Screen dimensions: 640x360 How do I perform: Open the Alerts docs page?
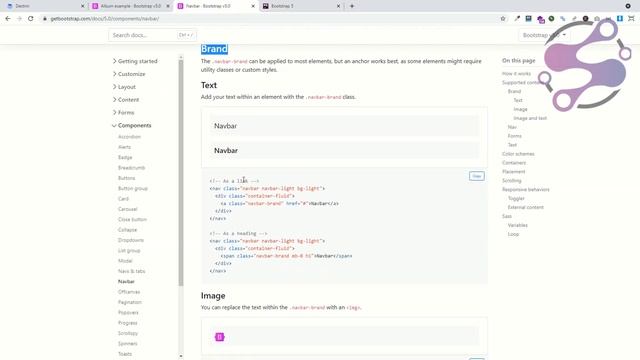point(124,147)
